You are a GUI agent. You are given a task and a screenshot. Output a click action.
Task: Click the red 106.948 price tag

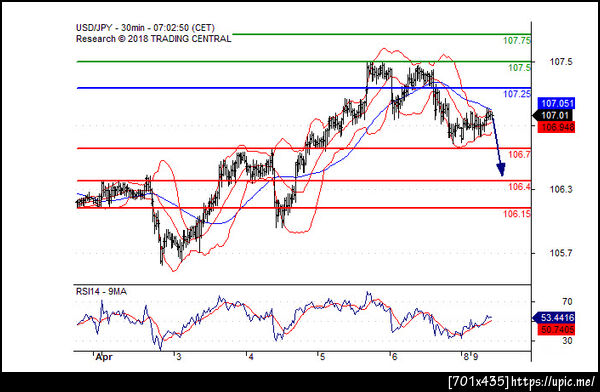[557, 127]
